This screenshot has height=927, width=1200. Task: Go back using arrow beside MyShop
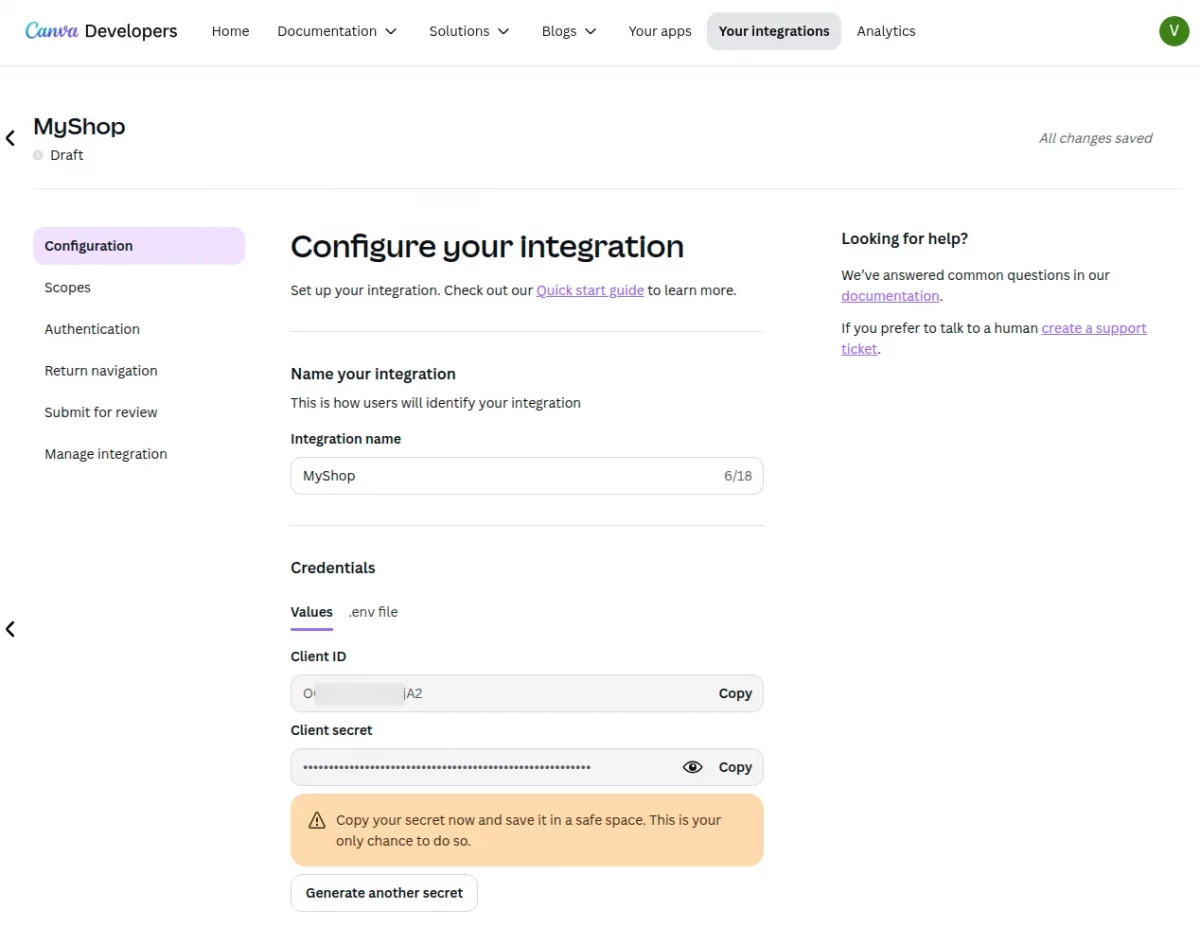[10, 139]
